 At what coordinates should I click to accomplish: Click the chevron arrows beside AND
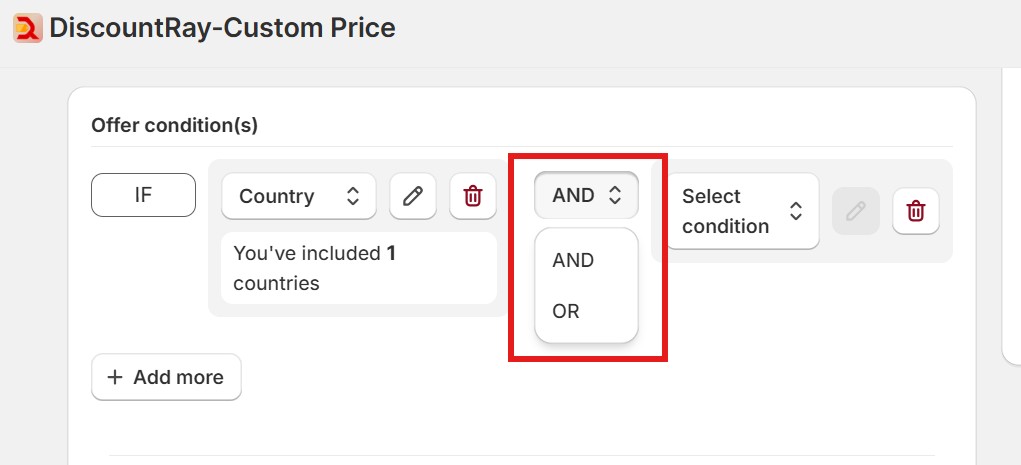coord(615,195)
